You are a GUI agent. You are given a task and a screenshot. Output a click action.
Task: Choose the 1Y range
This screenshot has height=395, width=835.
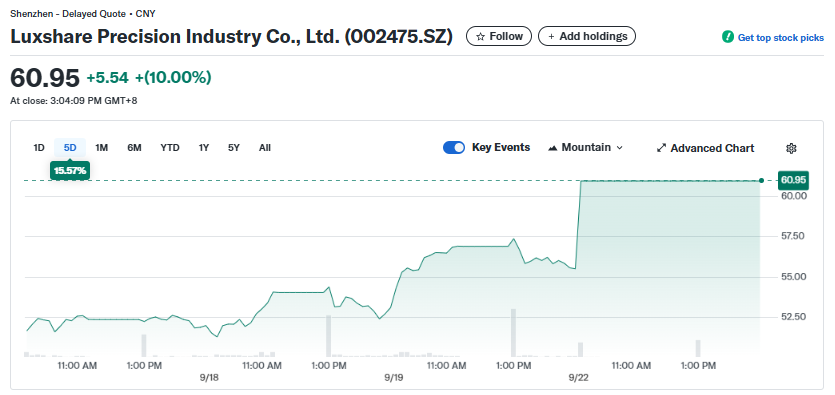pyautogui.click(x=204, y=148)
